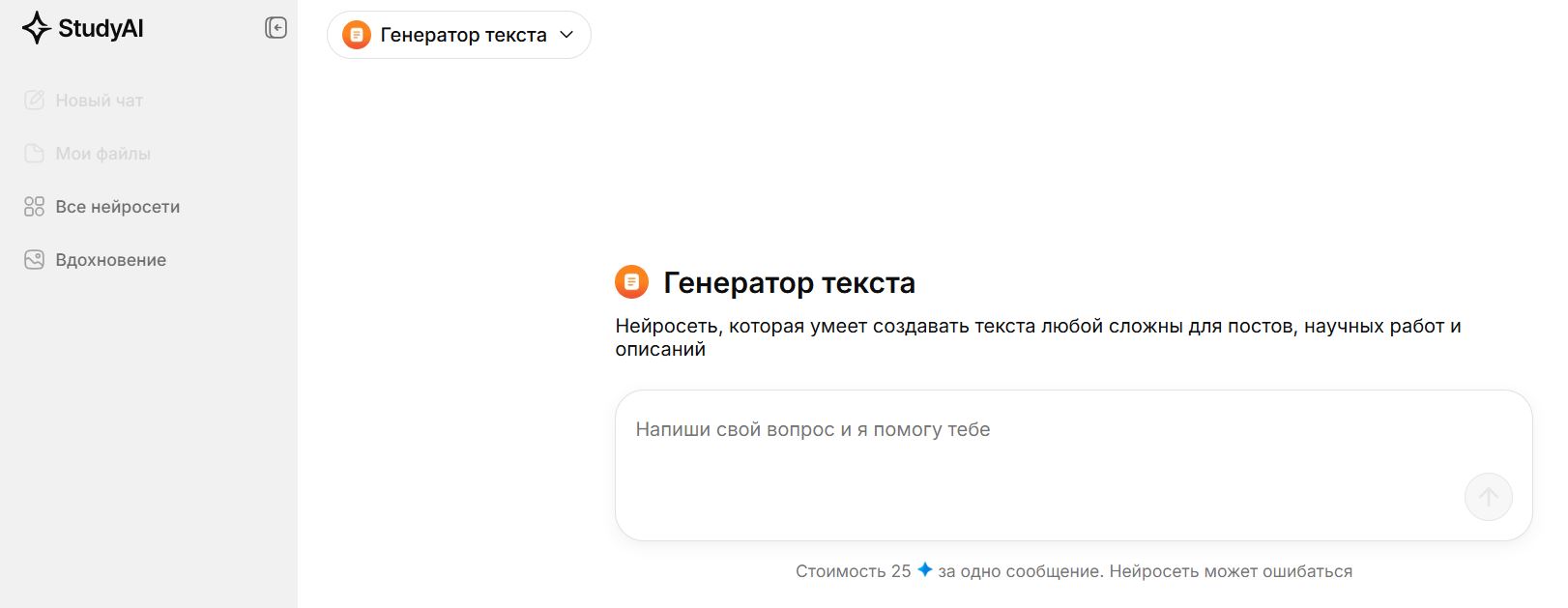Viewport: 1568px width, 608px height.
Task: Click the orange icon next to the page heading
Action: click(633, 282)
